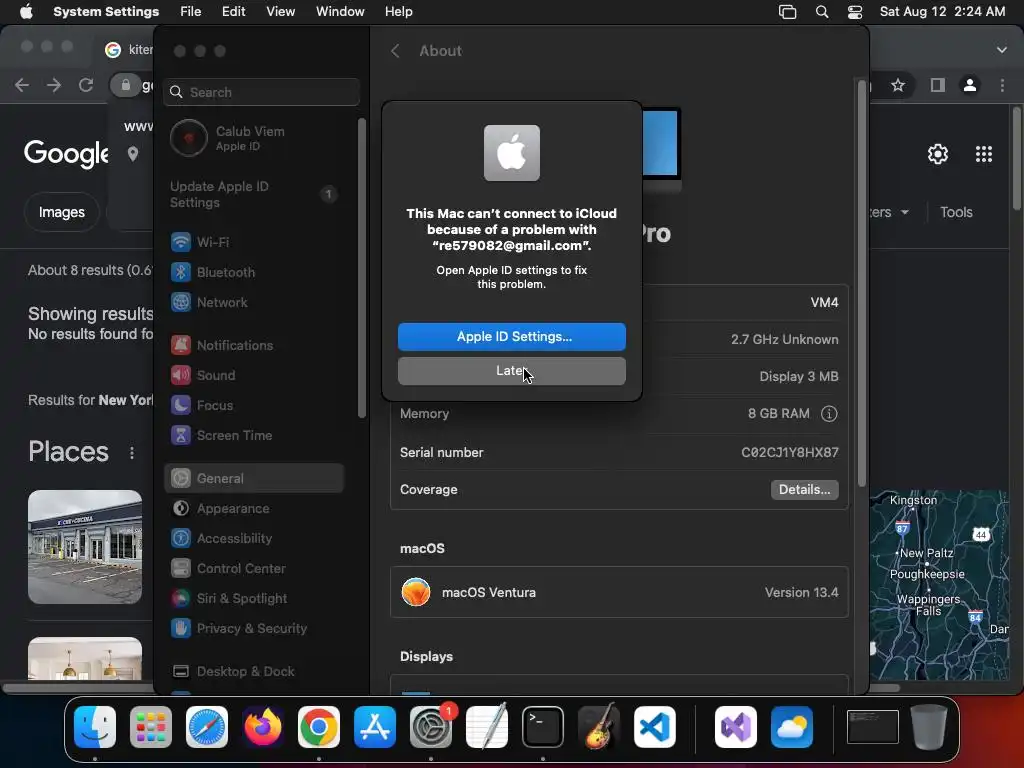The height and width of the screenshot is (768, 1024).
Task: Open Visual Studio Code from the Dock
Action: point(655,727)
